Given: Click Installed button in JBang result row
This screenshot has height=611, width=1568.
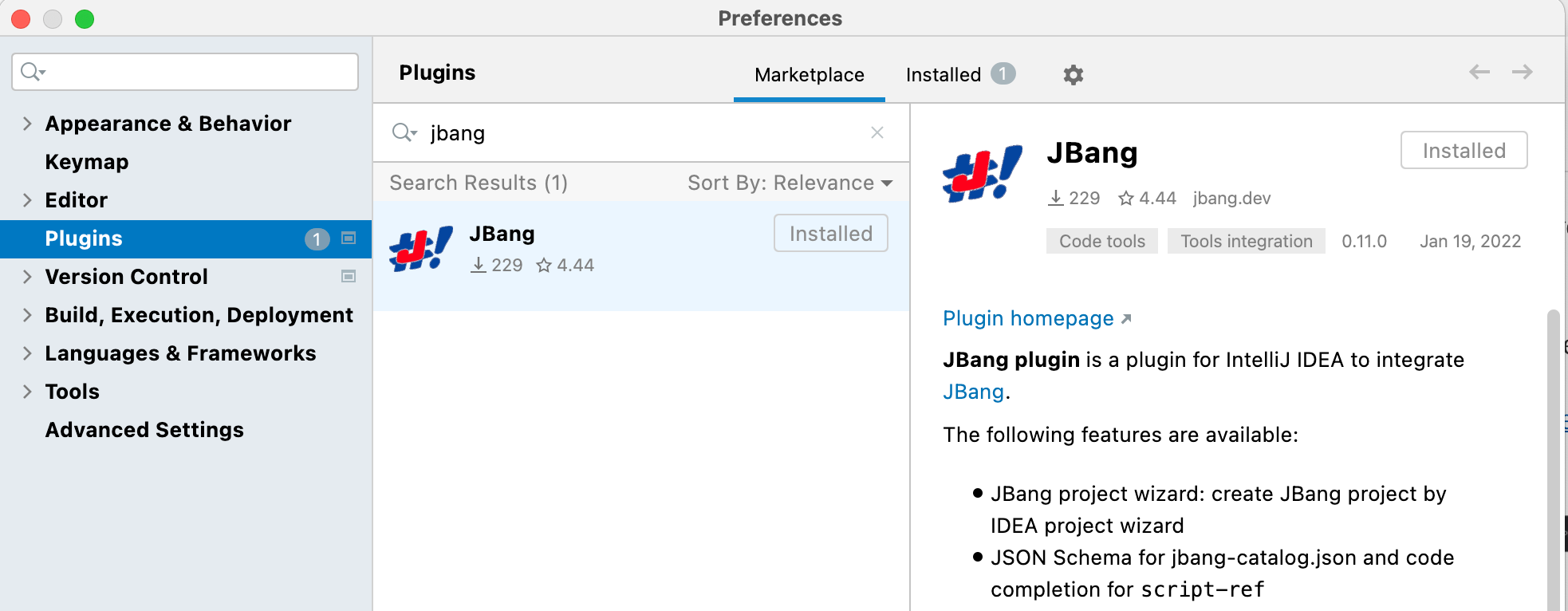Looking at the screenshot, I should [831, 233].
